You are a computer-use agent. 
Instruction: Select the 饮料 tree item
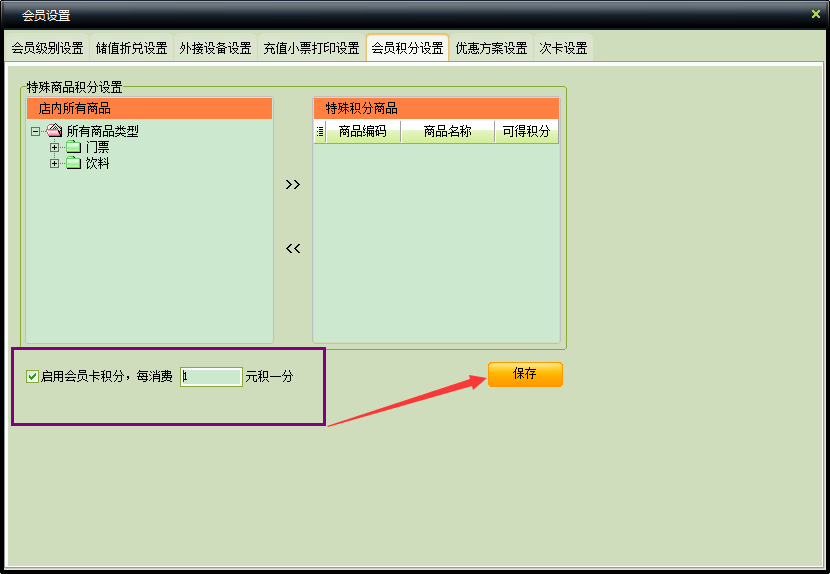coord(97,164)
